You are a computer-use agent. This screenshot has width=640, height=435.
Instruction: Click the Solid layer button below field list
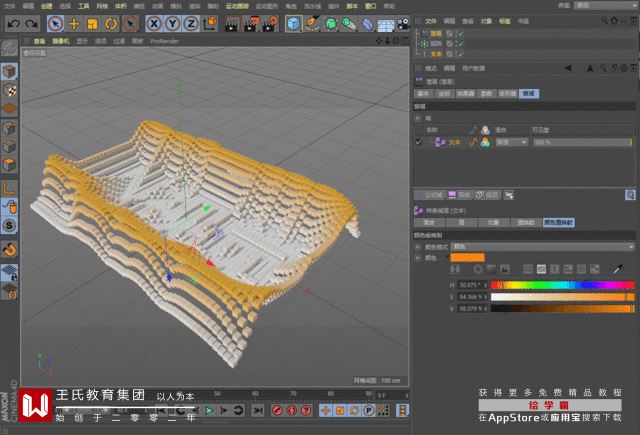coord(459,195)
